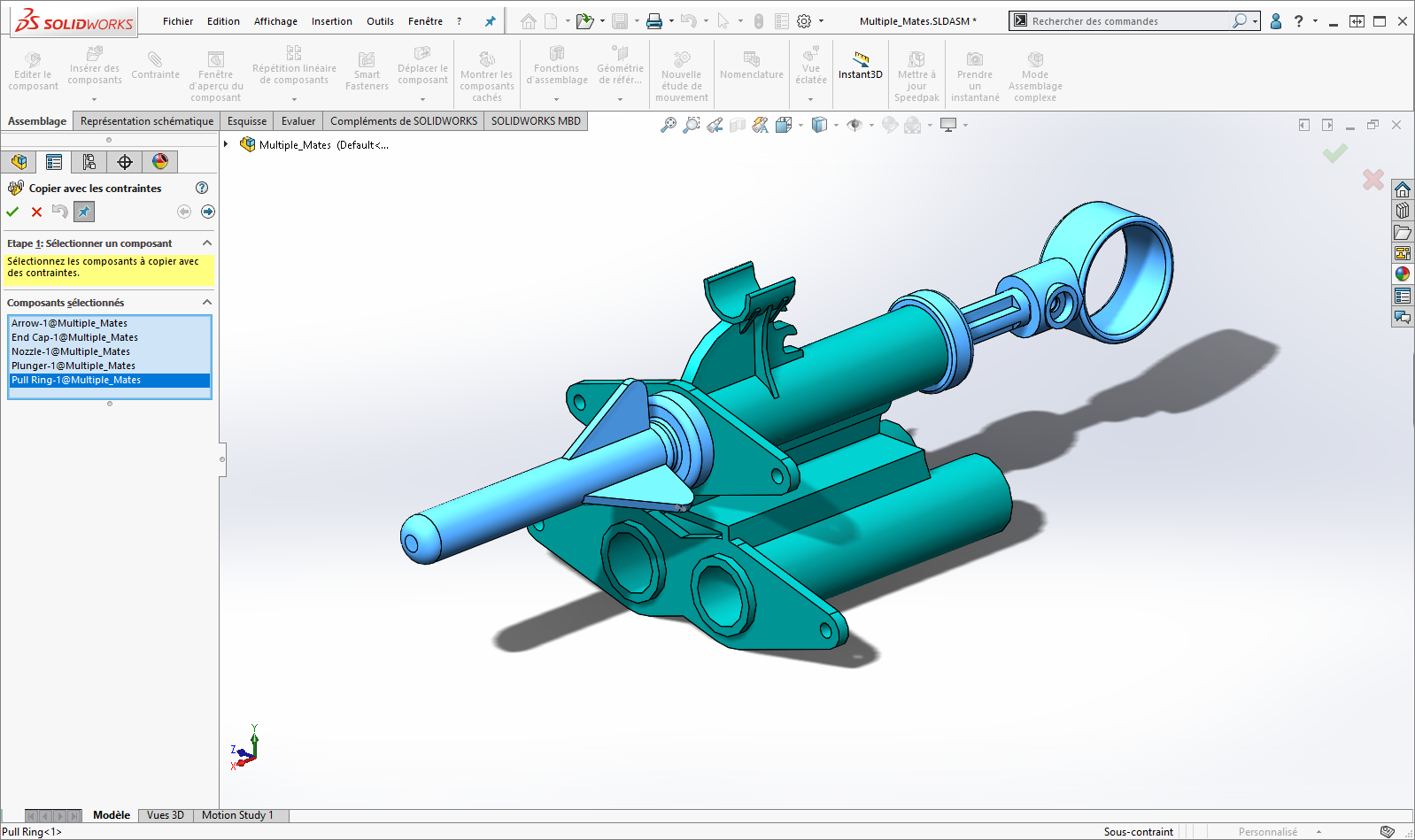Open the Design Library in the task pane
The width and height of the screenshot is (1415, 840).
pyautogui.click(x=1402, y=211)
